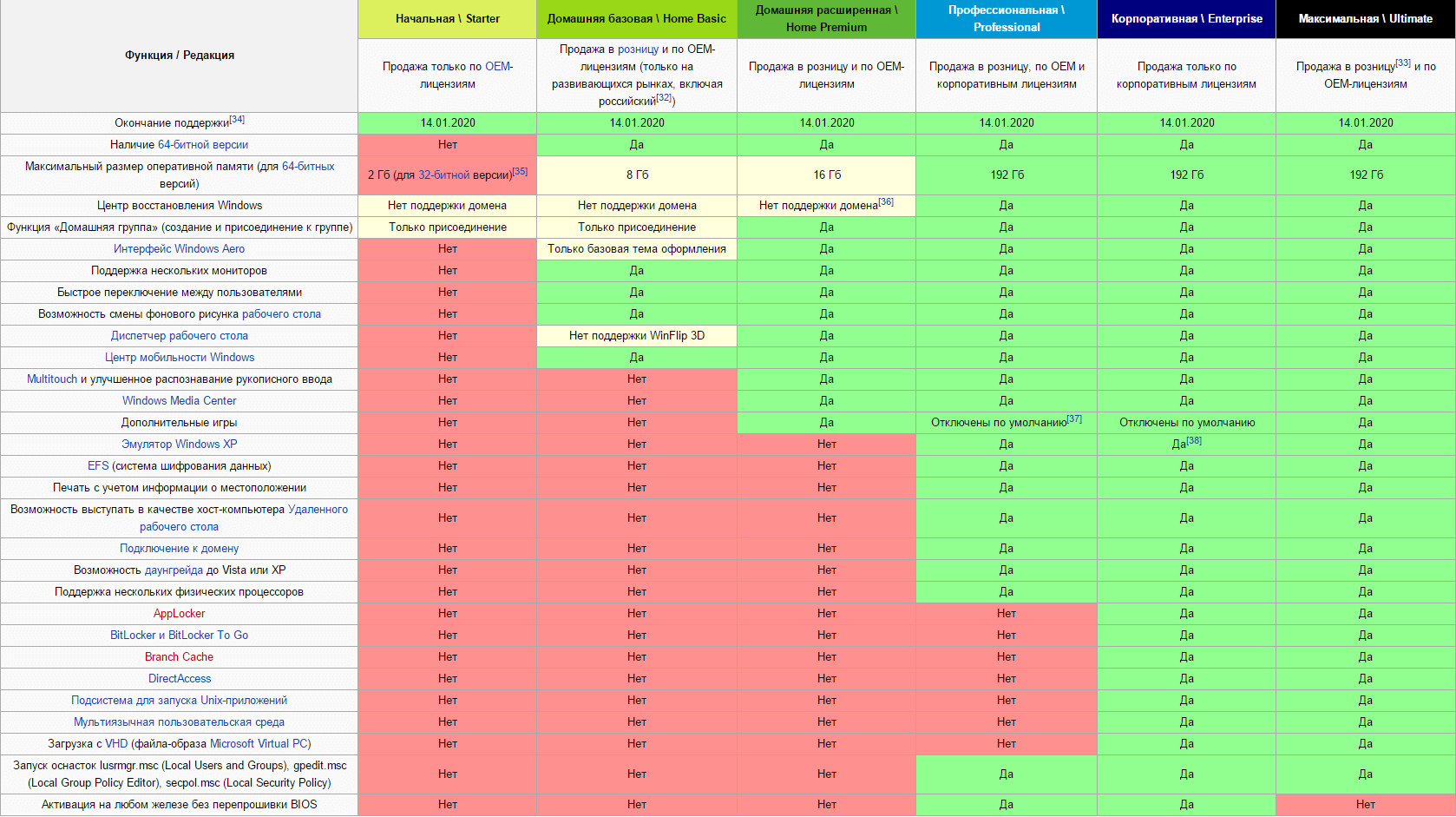1456x817 pixels.
Task: Open footnote [35] in Starter memory cell
Action: click(520, 171)
